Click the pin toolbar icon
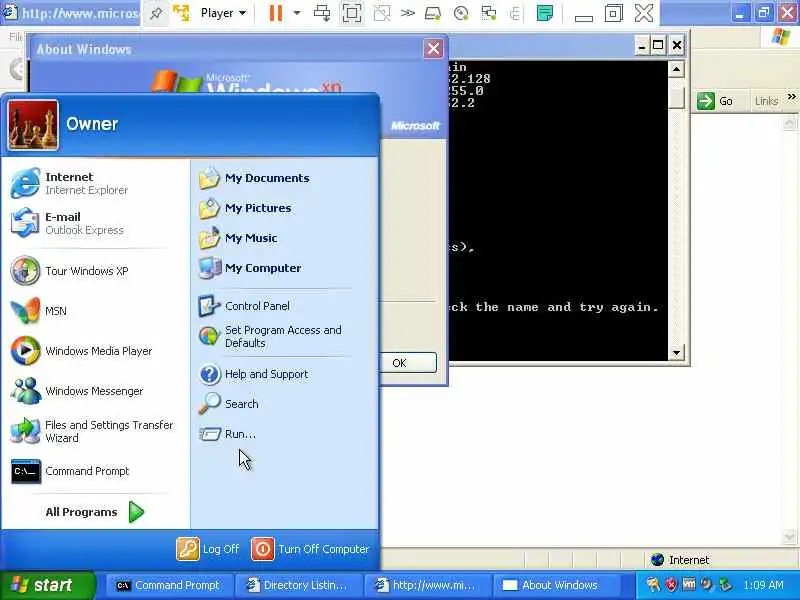The width and height of the screenshot is (800, 600). pos(156,13)
